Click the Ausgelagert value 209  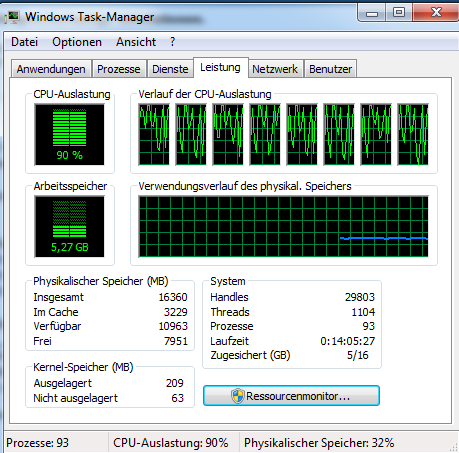click(175, 383)
